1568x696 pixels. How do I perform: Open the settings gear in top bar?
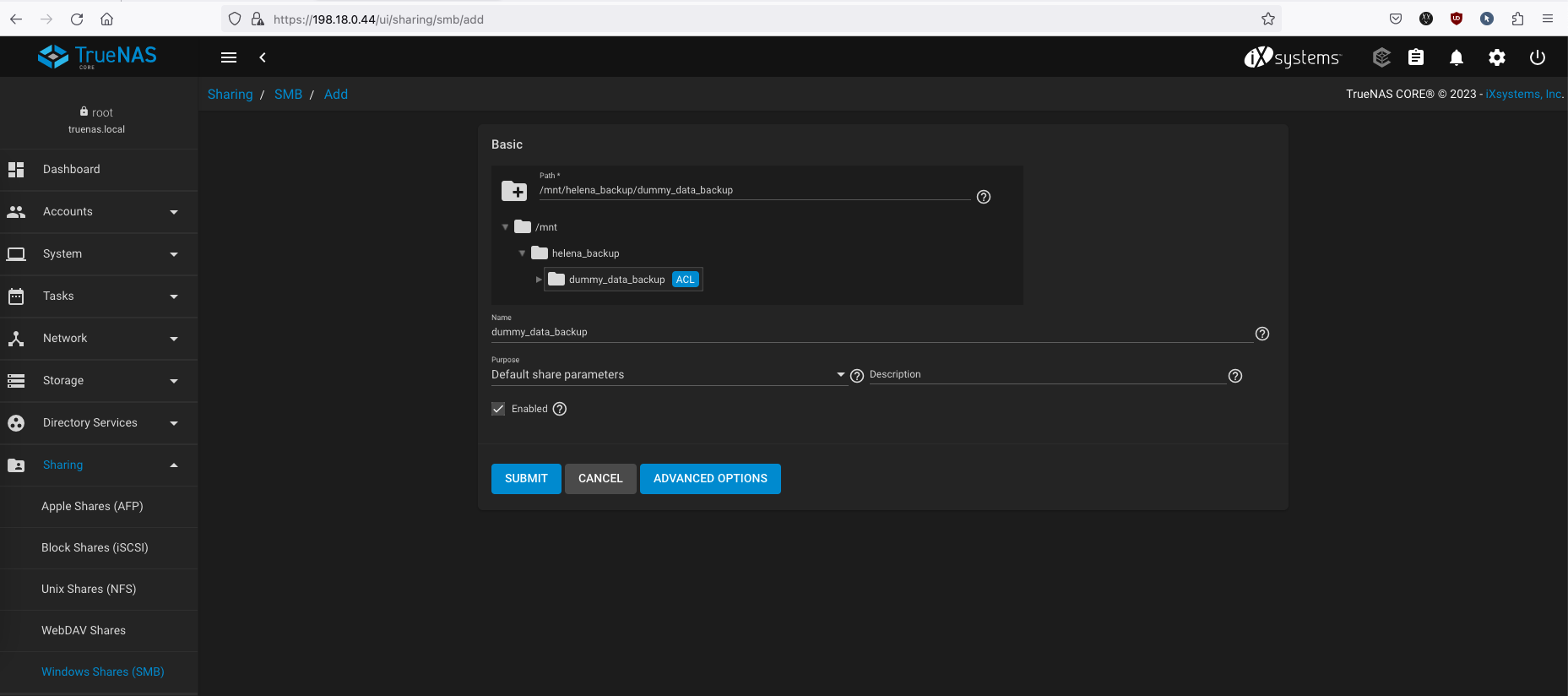1496,57
